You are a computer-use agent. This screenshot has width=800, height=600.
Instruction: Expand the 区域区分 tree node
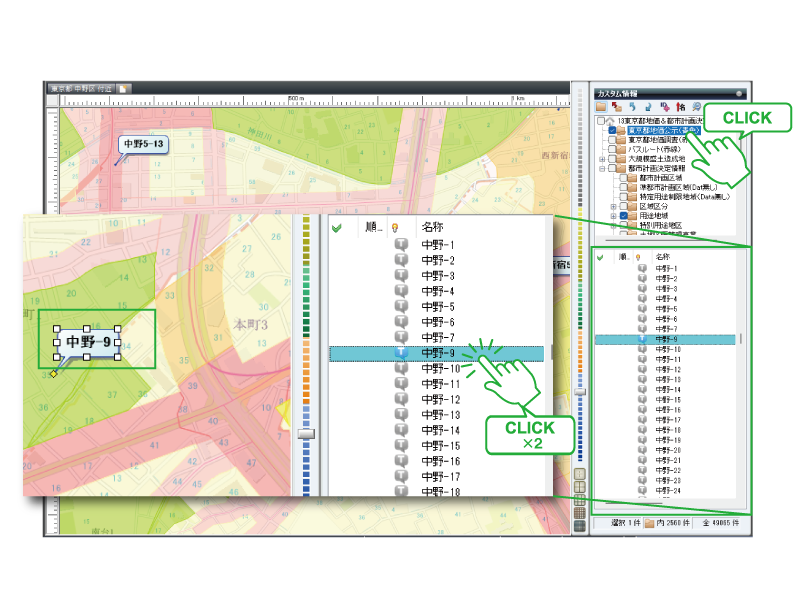pos(614,207)
